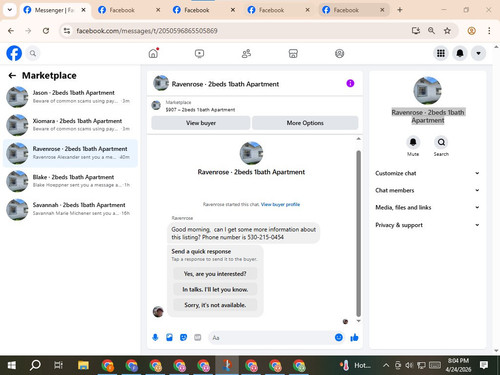View site information icon in address bar
Image resolution: width=500 pixels, height=375 pixels.
pos(67,31)
